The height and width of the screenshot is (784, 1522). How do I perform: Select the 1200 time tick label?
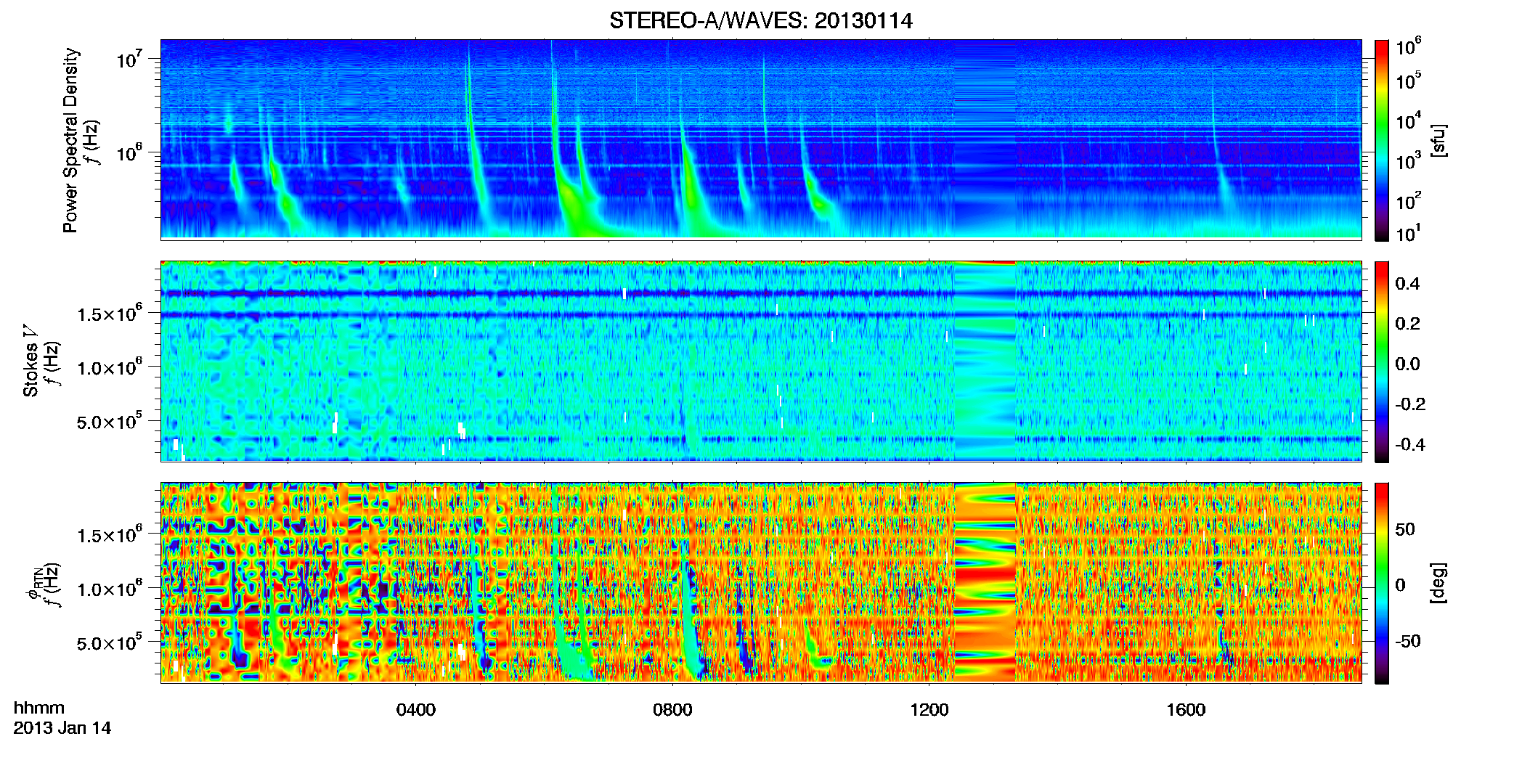(929, 710)
